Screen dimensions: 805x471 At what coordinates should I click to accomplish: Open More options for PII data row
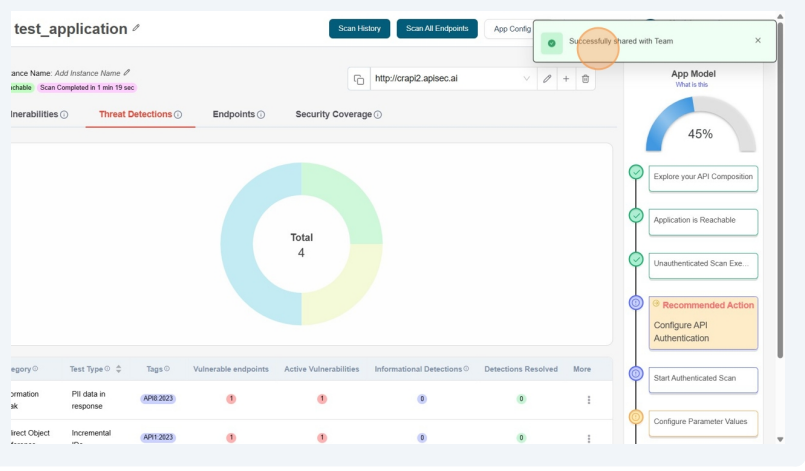point(588,400)
